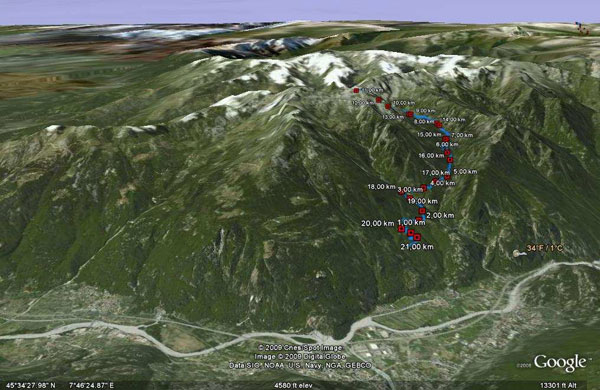The image size is (600, 390).
Task: Click the red marker next to 14,00 km
Action: [439, 124]
